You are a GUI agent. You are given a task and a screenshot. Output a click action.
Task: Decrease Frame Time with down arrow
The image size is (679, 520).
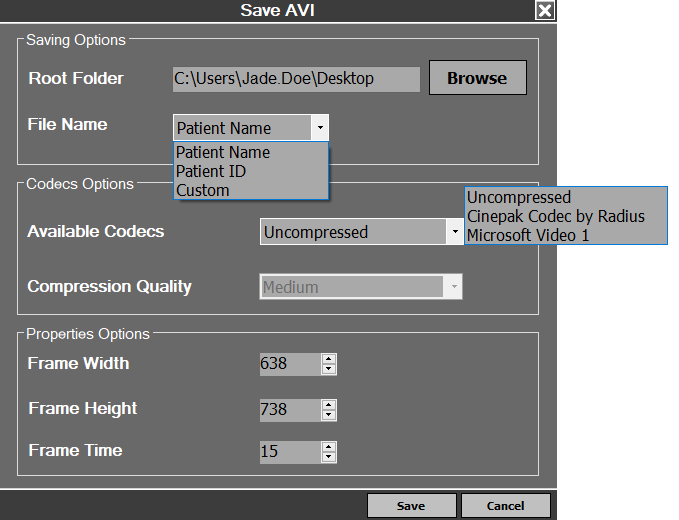coord(328,457)
